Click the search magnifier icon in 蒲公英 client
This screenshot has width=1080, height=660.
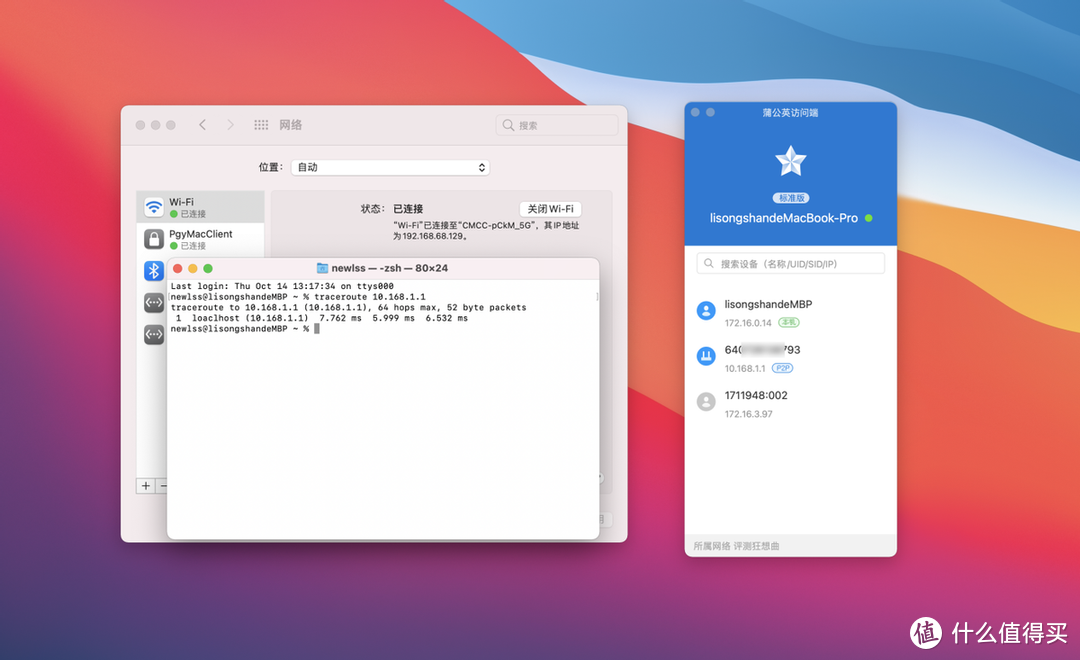(x=709, y=264)
